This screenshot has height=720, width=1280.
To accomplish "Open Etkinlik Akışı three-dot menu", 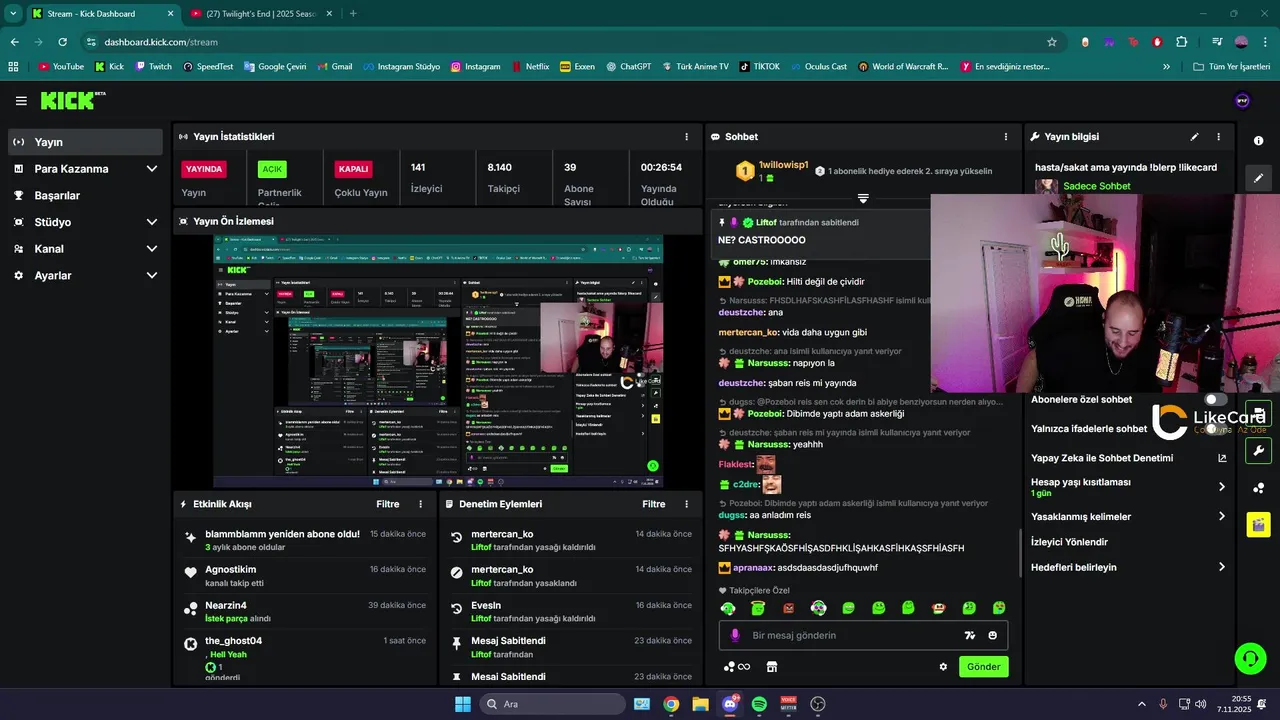I will [420, 505].
